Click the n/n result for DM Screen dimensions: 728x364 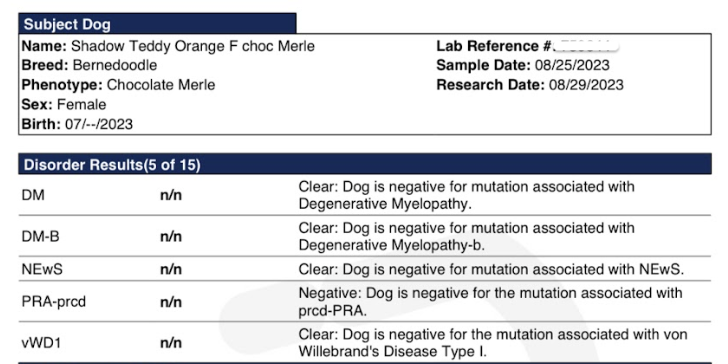click(171, 195)
